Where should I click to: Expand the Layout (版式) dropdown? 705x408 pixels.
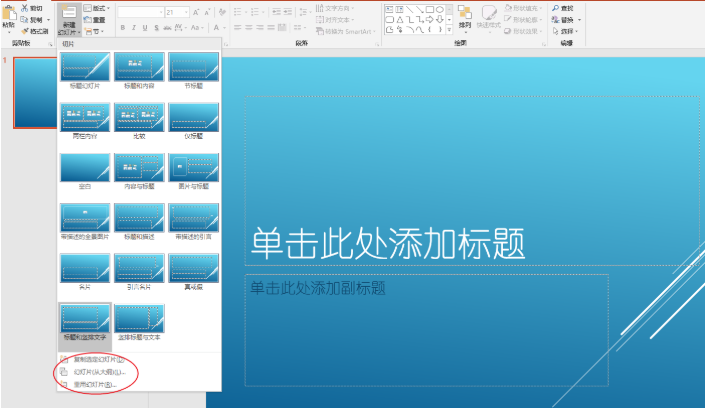99,8
